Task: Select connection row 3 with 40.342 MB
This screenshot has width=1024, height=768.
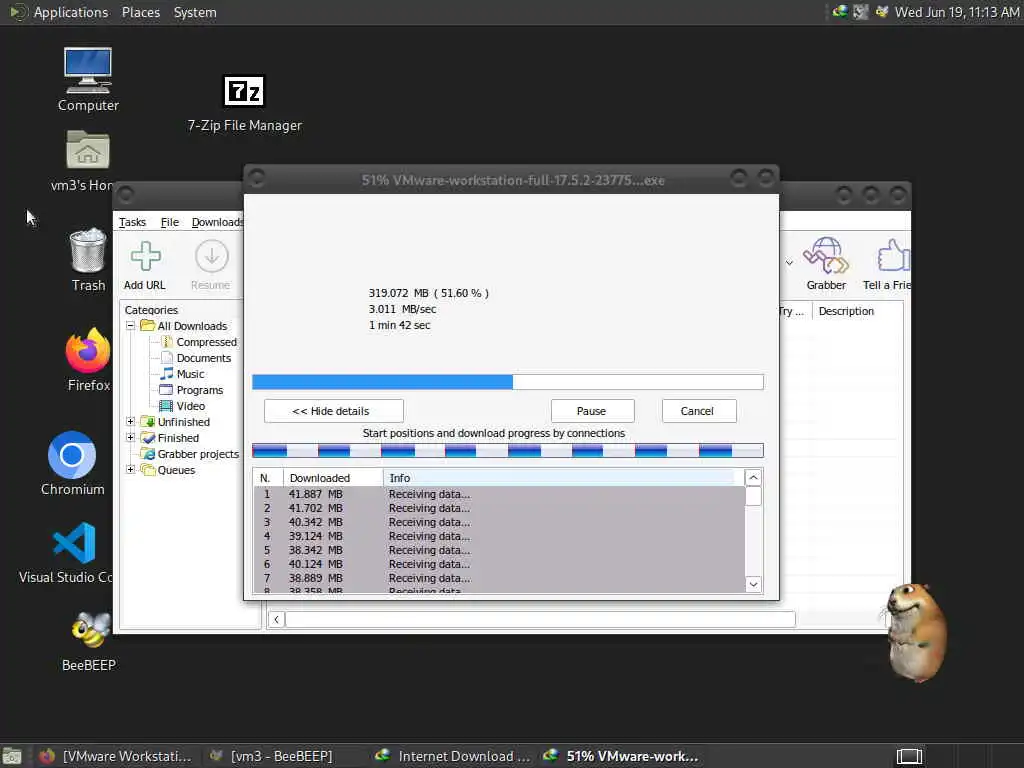Action: click(499, 522)
